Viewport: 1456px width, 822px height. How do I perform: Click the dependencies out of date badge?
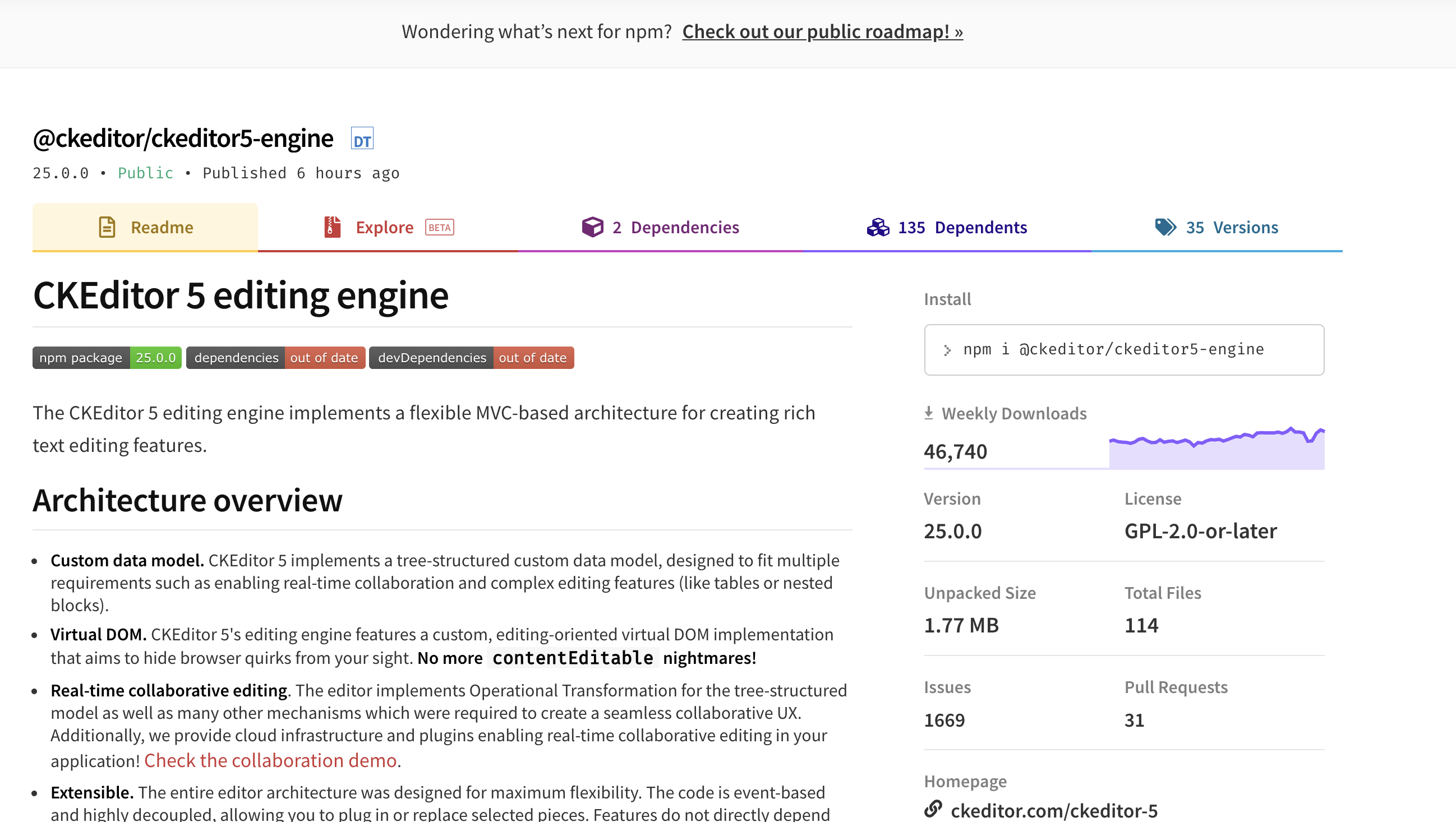tap(275, 358)
